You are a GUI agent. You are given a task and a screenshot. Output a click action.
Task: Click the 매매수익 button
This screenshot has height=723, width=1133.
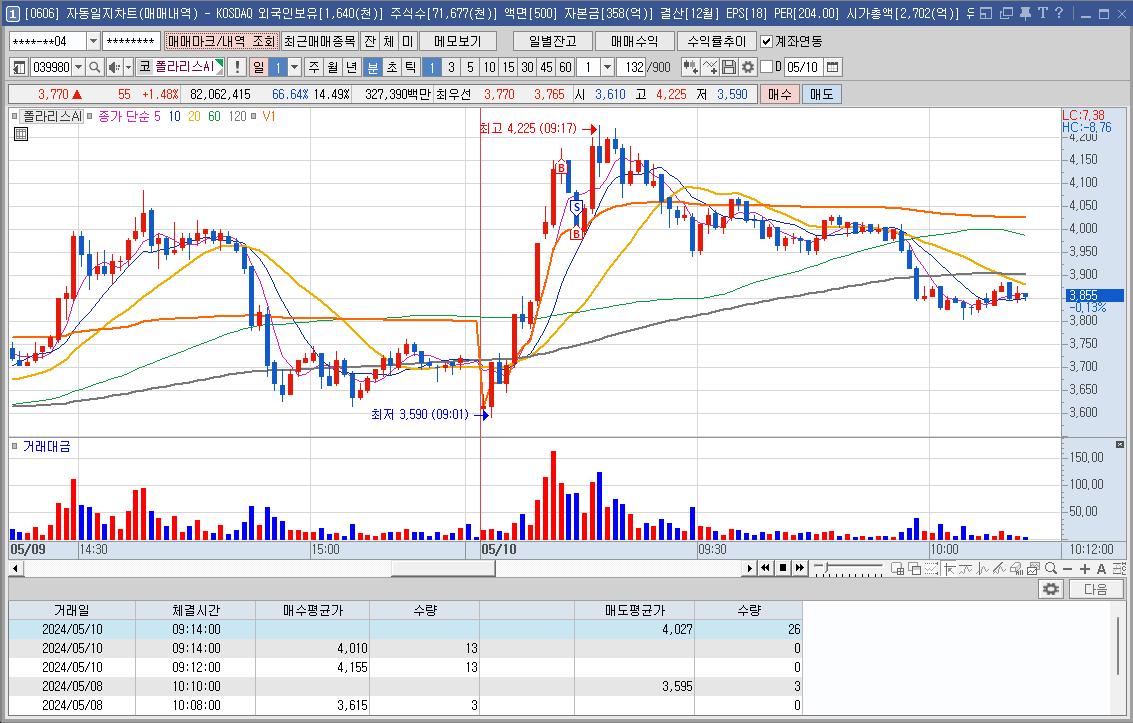point(634,41)
